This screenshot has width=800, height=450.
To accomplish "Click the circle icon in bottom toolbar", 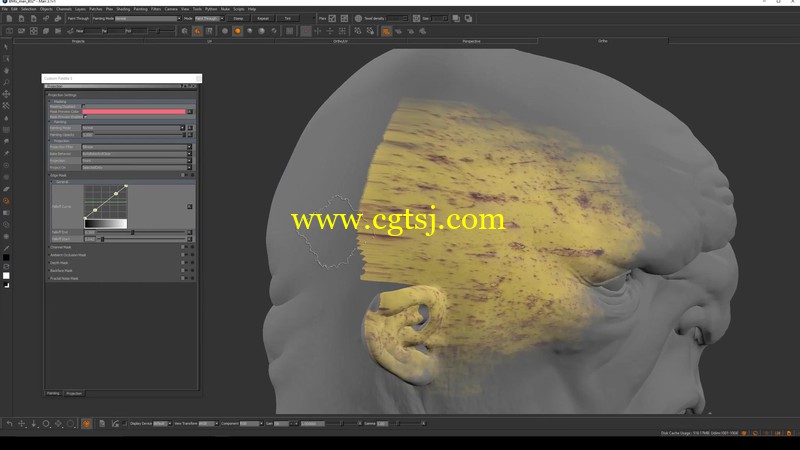I will (46, 423).
